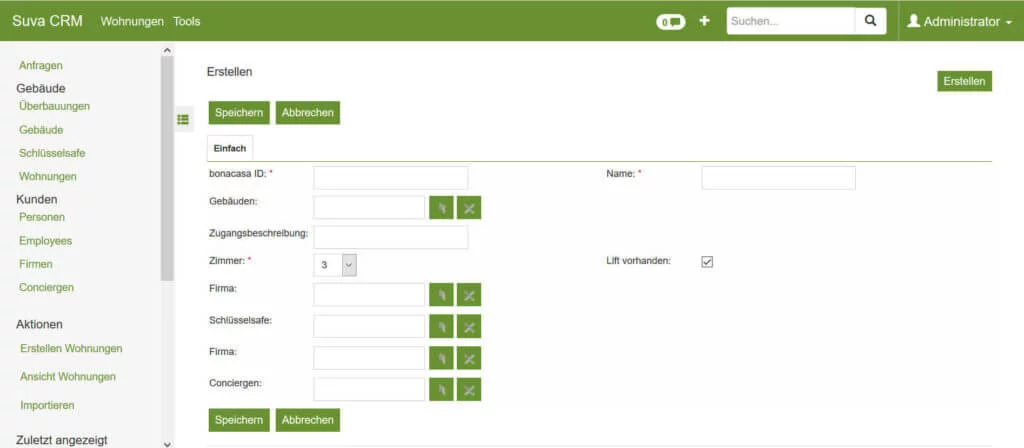Open the Tools menu in the navbar
Screen dimensions: 1024x448
tap(187, 21)
